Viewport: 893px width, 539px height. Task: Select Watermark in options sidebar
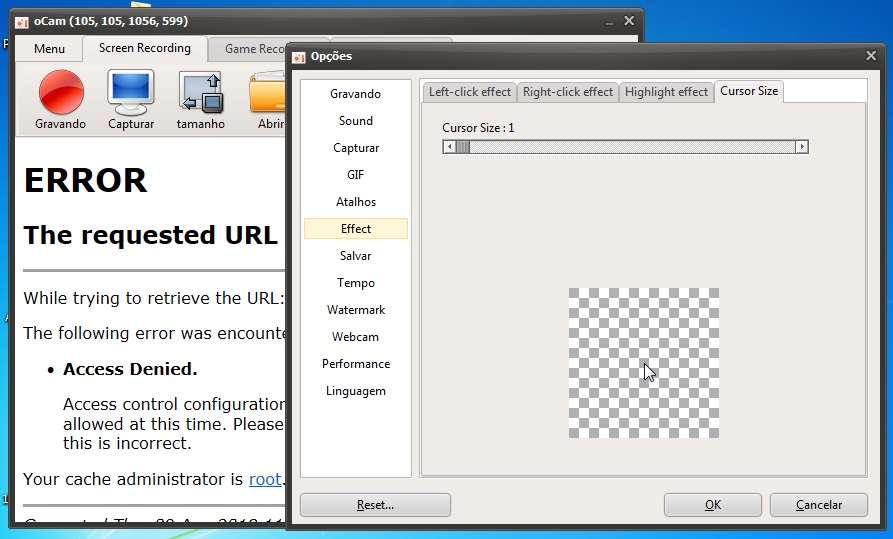[x=355, y=310]
